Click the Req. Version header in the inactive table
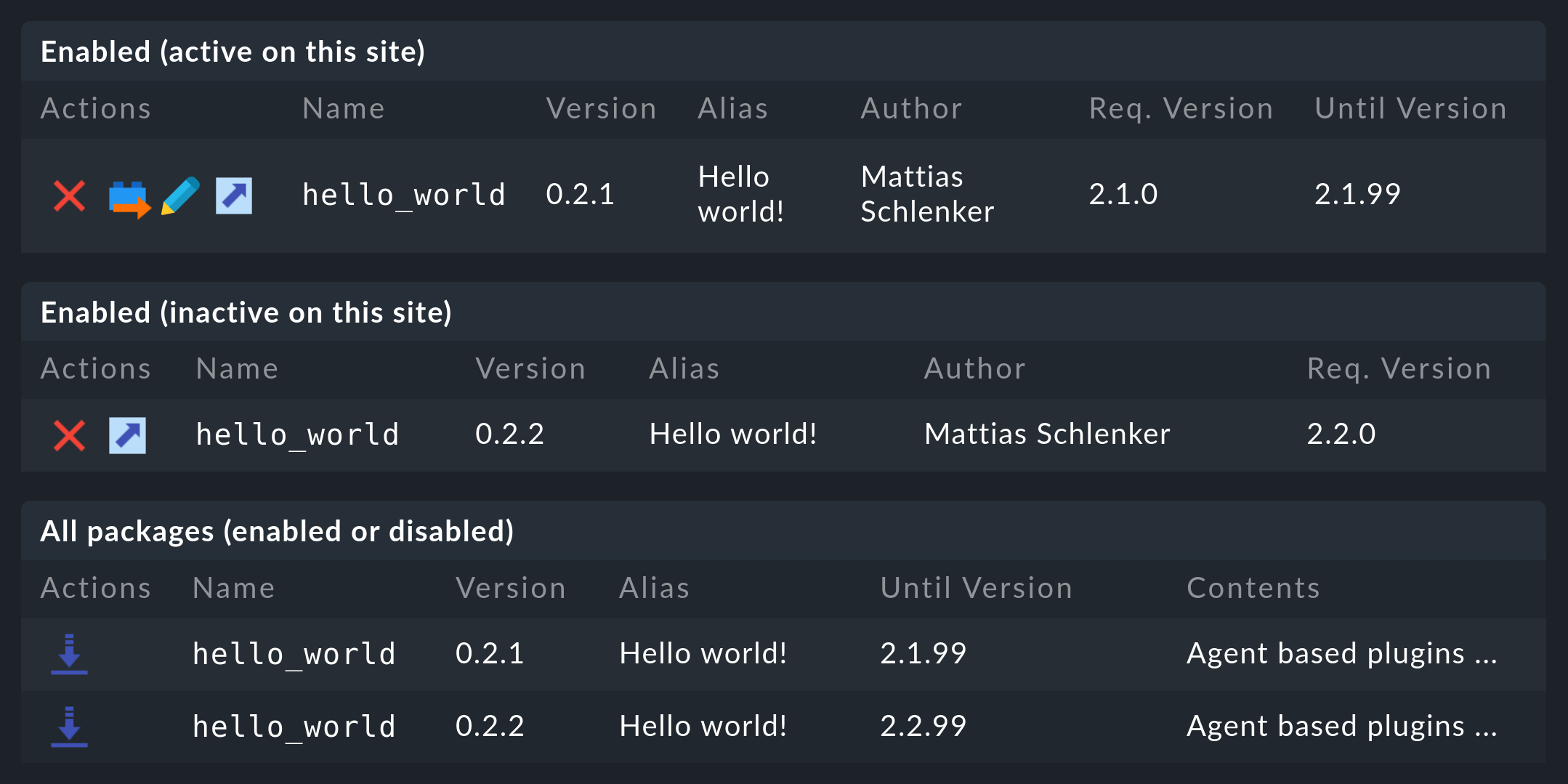Viewport: 1568px width, 784px height. (1399, 369)
